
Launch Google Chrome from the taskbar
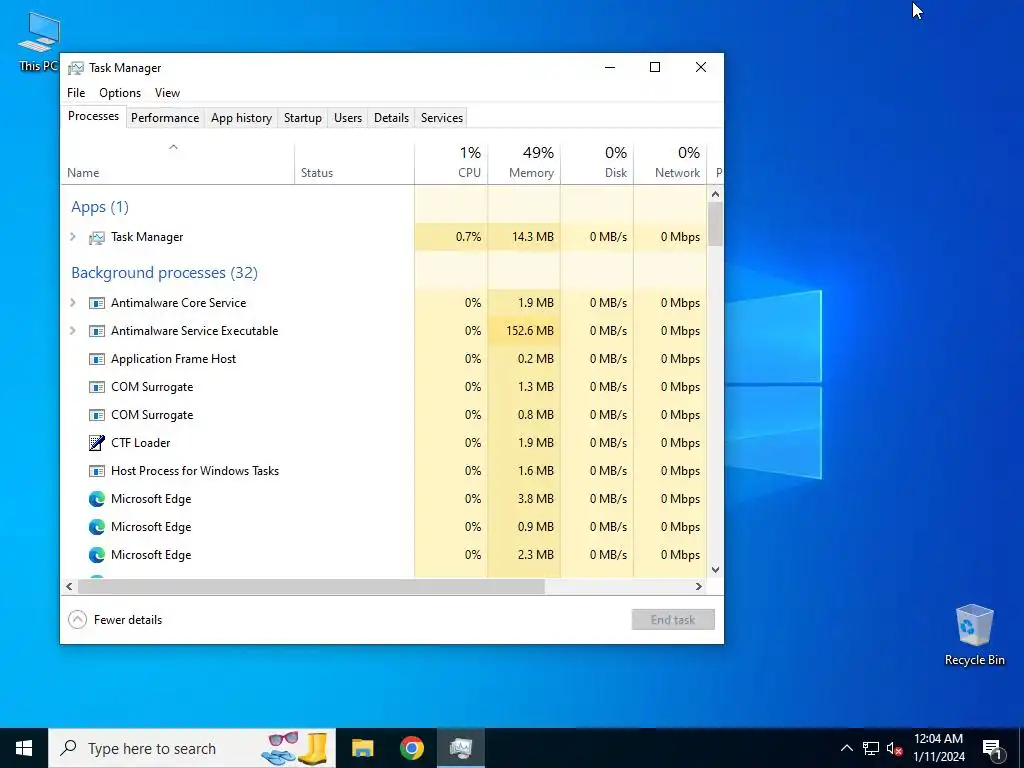point(411,748)
